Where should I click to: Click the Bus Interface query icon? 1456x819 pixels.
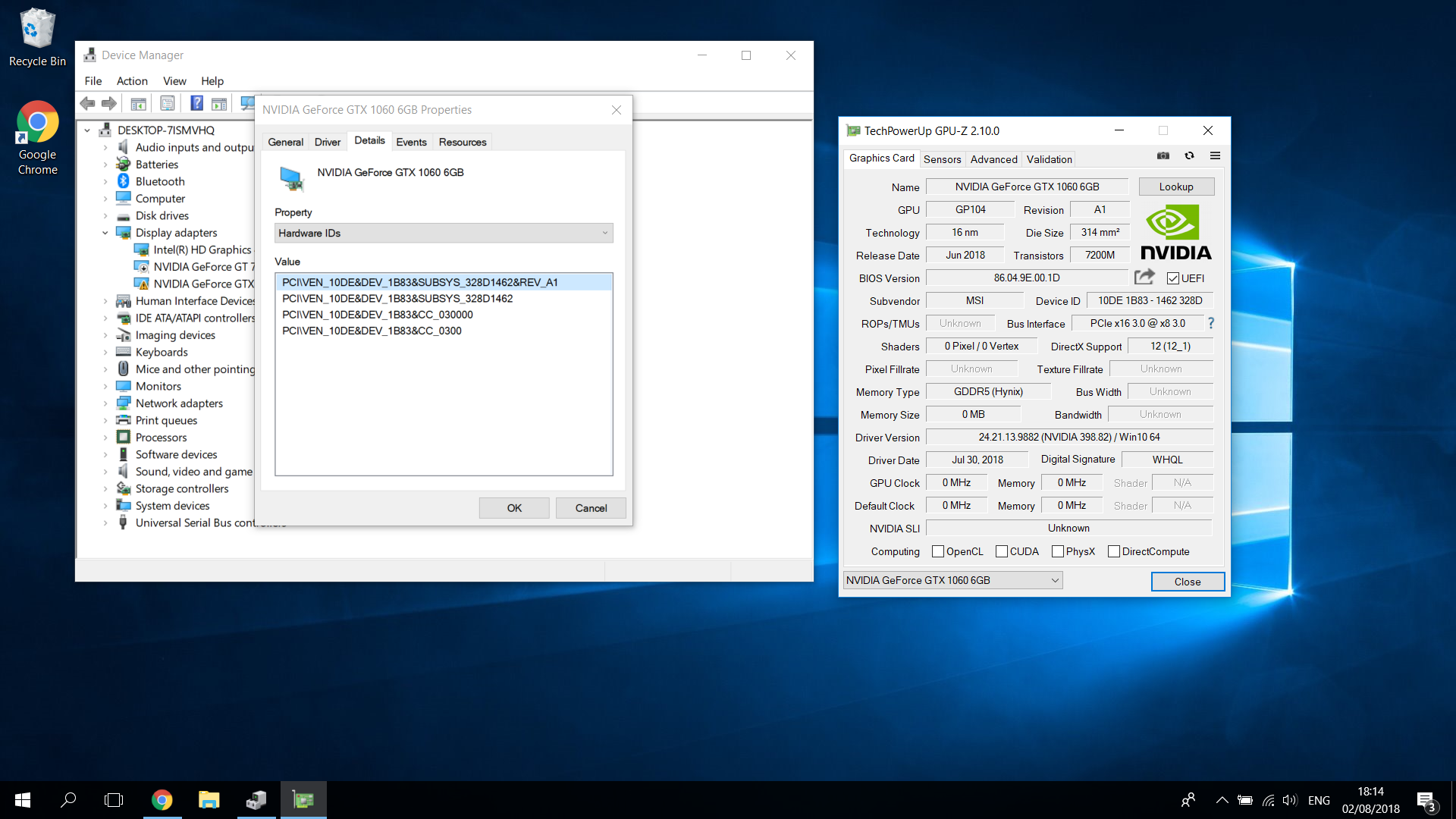1211,323
